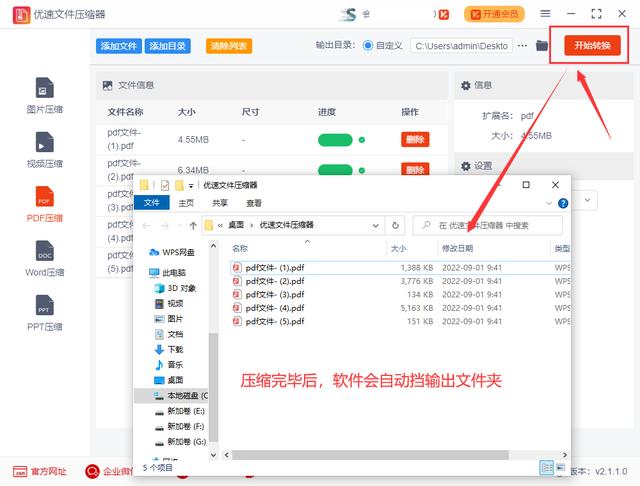640x486 pixels.
Task: Click the quick access toolbar dropdown arrow
Action: click(x=191, y=186)
